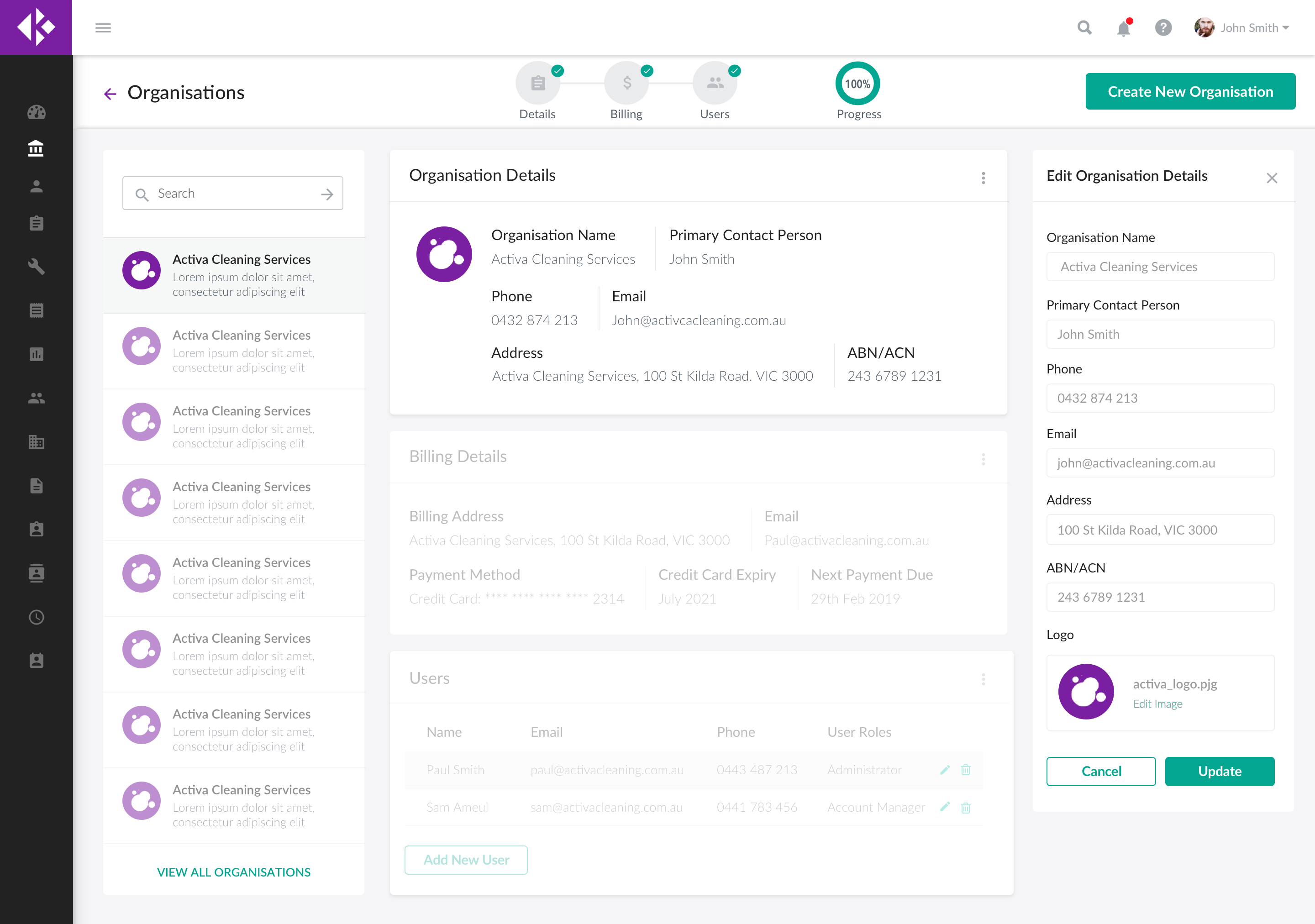Click the clock history sidebar icon
Image resolution: width=1315 pixels, height=924 pixels.
(36, 617)
